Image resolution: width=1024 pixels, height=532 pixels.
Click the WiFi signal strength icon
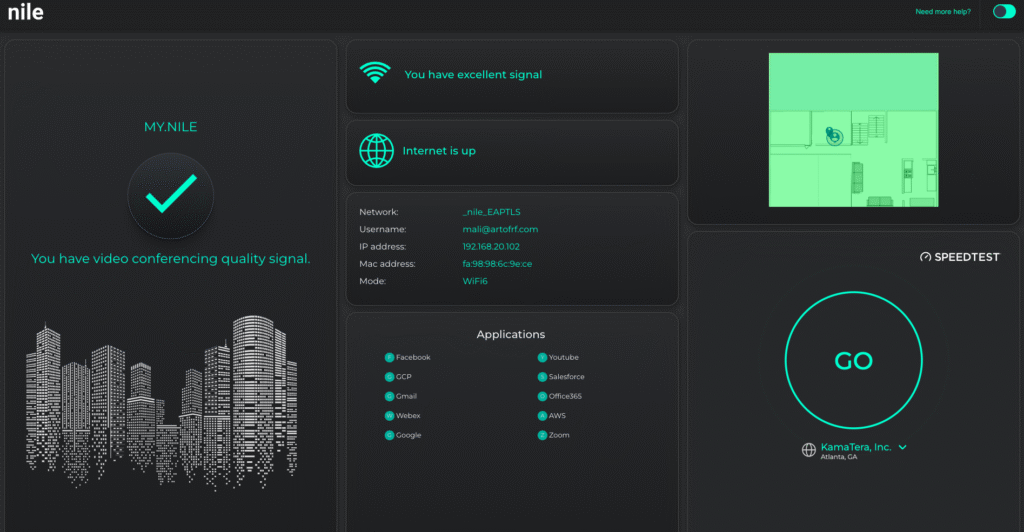click(x=375, y=72)
